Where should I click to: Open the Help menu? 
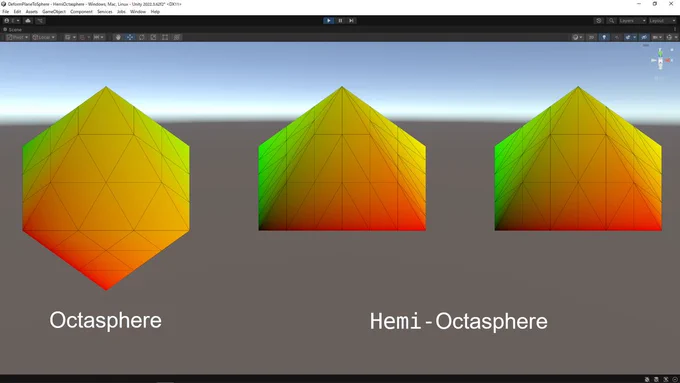tap(155, 12)
